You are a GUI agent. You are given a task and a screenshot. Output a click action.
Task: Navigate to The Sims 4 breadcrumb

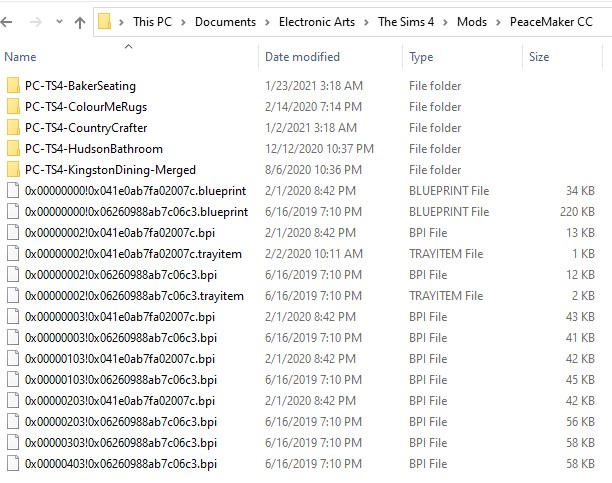(406, 21)
